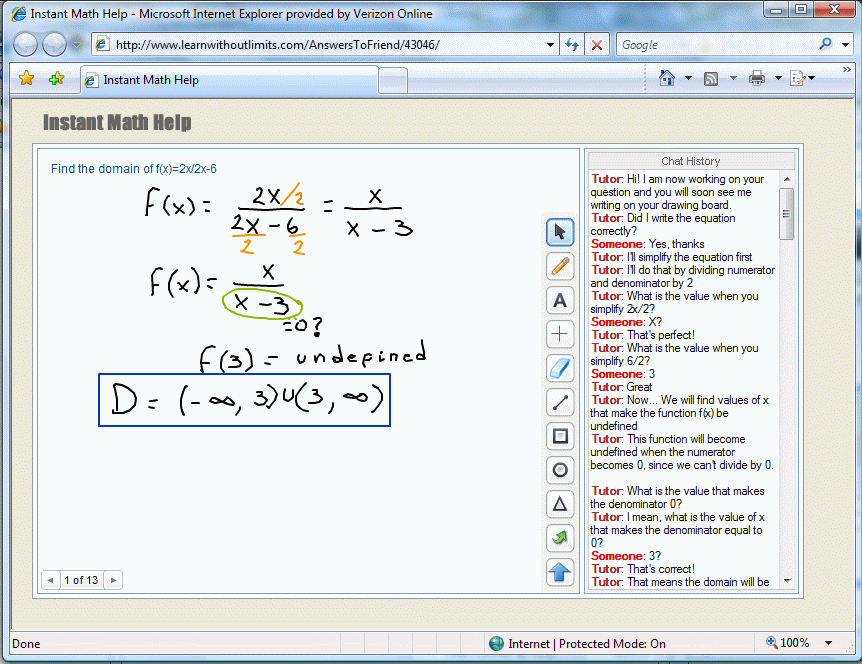Viewport: 862px width, 664px height.
Task: Click 'Someone: 3?' chat line
Action: 626,556
